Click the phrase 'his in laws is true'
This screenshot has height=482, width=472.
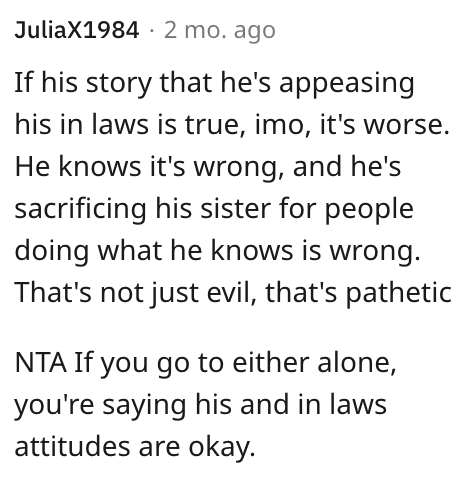coord(132,124)
